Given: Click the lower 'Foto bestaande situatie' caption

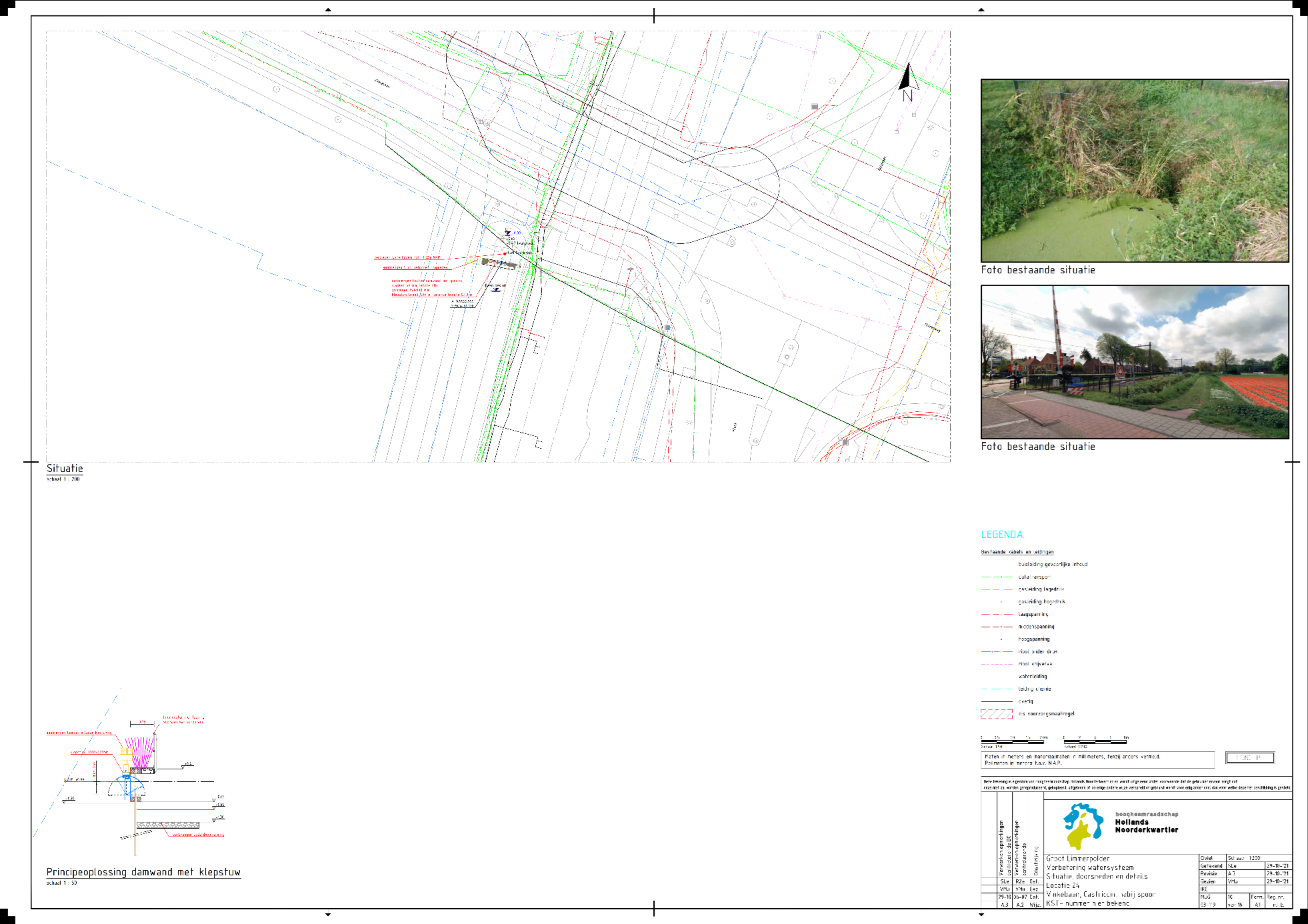Looking at the screenshot, I should point(1038,447).
